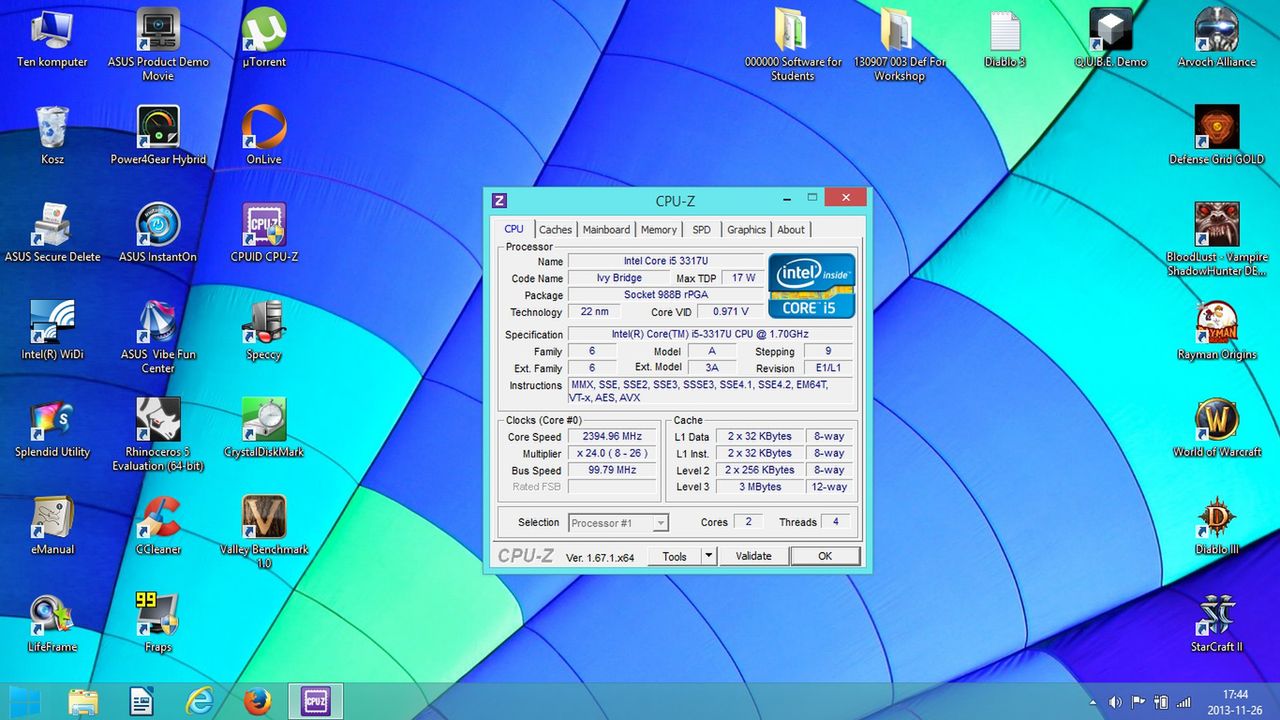This screenshot has height=720, width=1280.
Task: Open the Mainboard tab
Action: (x=606, y=230)
